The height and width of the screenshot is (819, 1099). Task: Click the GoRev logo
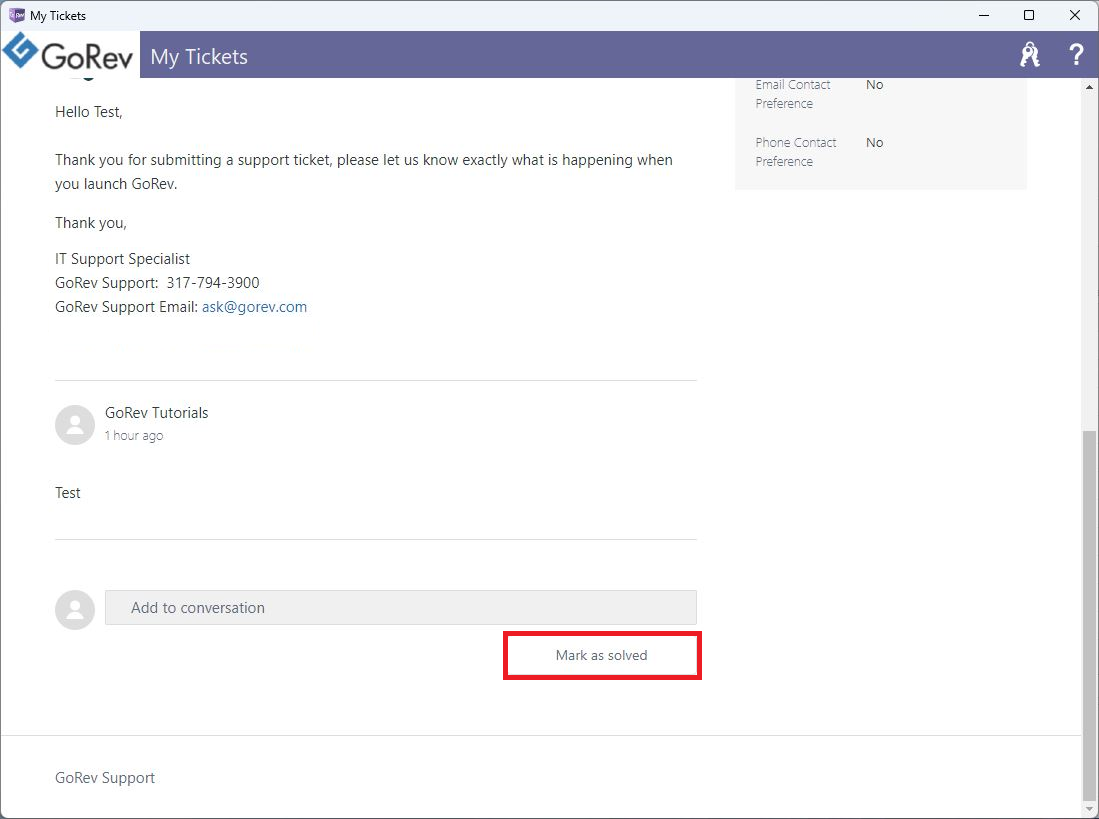(x=69, y=53)
